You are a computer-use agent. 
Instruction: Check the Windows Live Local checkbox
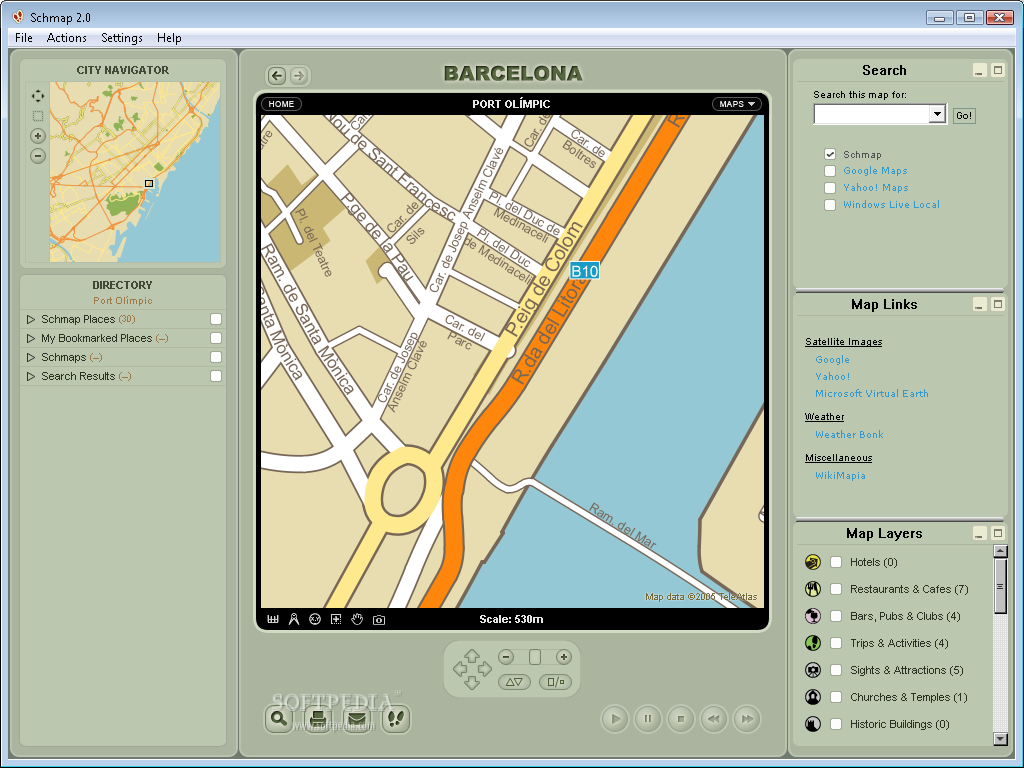coord(830,205)
